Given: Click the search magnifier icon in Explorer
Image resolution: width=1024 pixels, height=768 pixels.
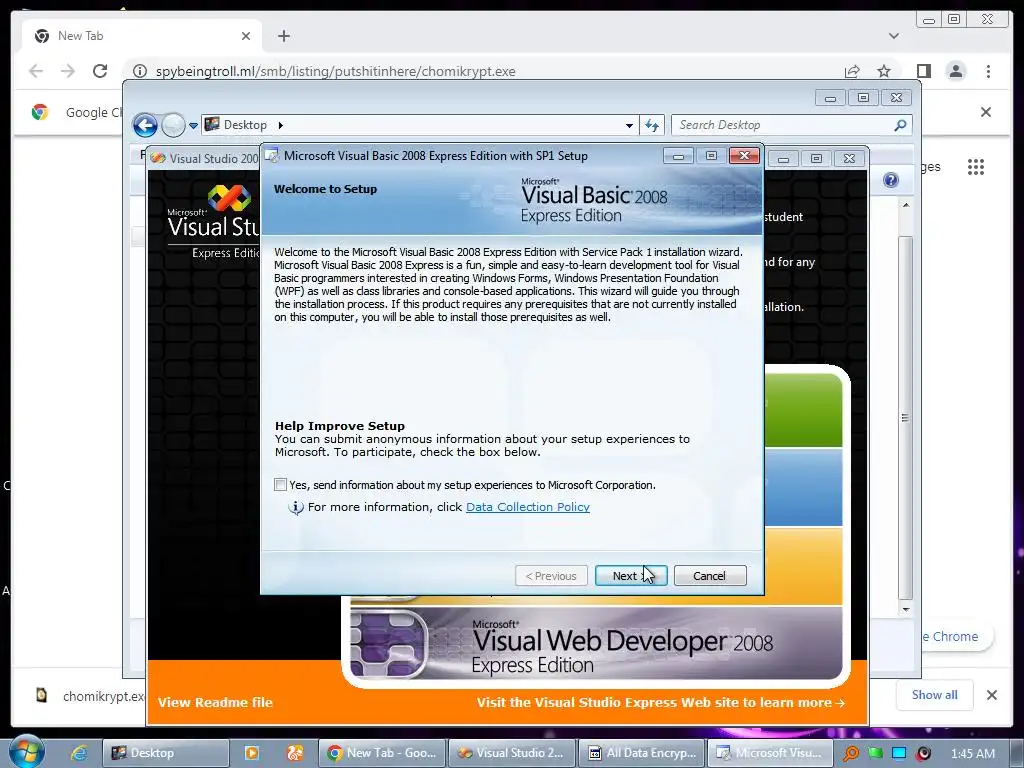Looking at the screenshot, I should 901,125.
